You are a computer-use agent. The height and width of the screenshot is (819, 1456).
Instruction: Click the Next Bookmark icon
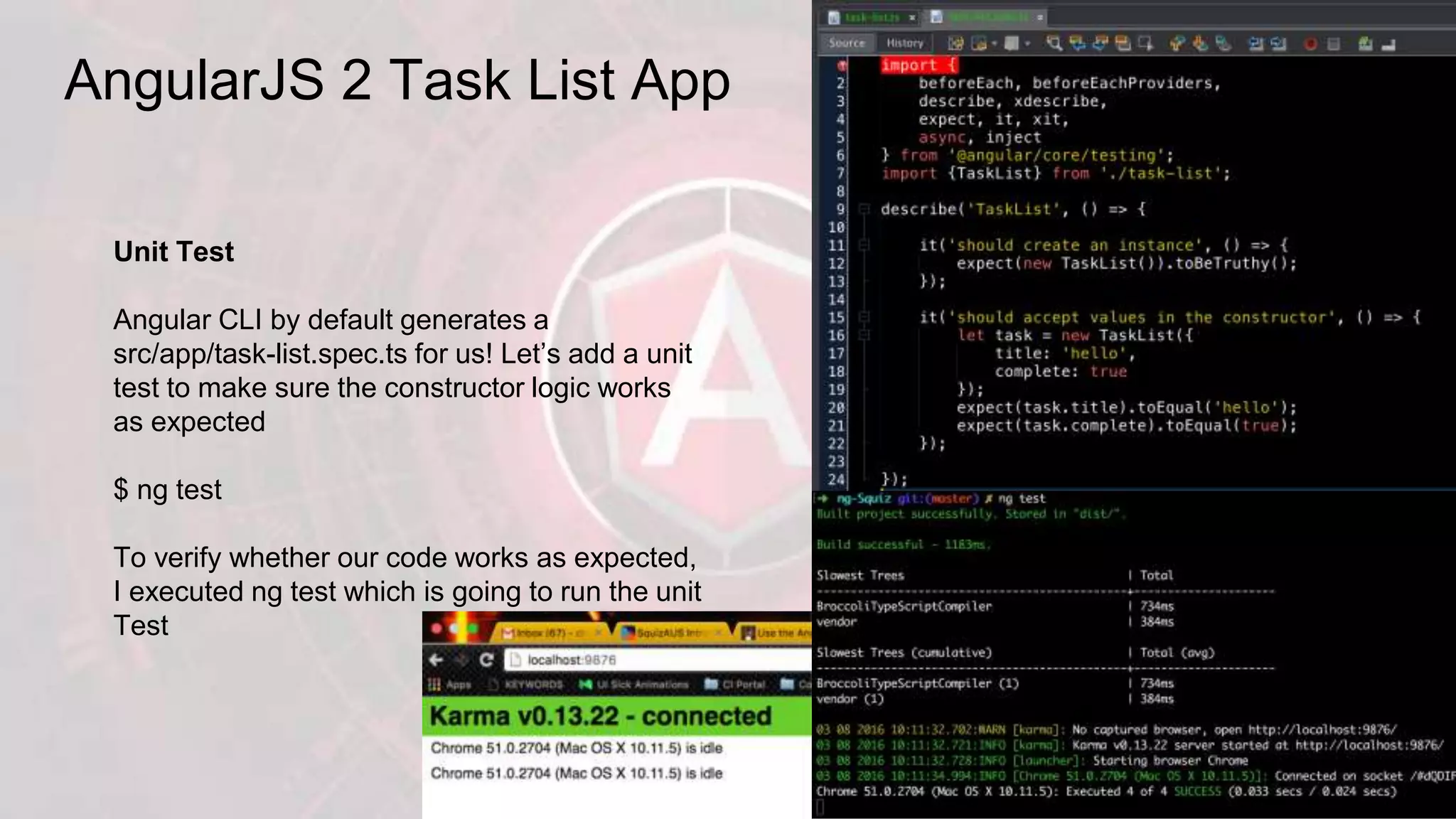click(x=1201, y=43)
